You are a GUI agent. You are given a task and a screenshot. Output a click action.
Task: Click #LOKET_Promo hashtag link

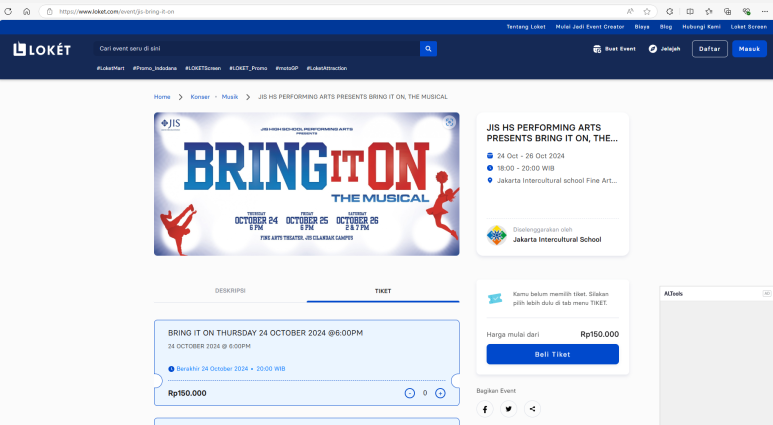point(248,69)
